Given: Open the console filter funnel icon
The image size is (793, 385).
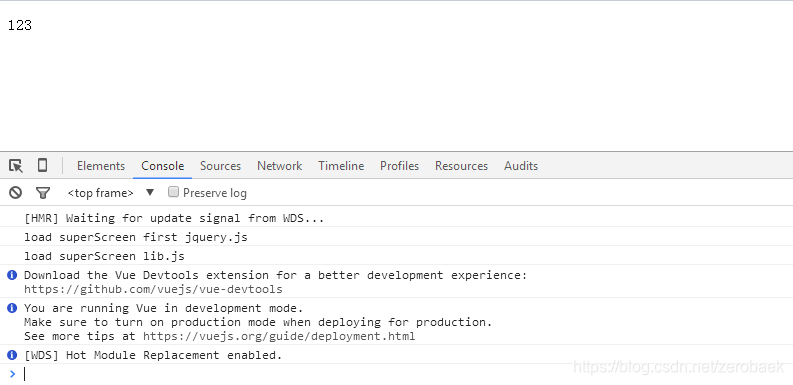Looking at the screenshot, I should click(43, 193).
